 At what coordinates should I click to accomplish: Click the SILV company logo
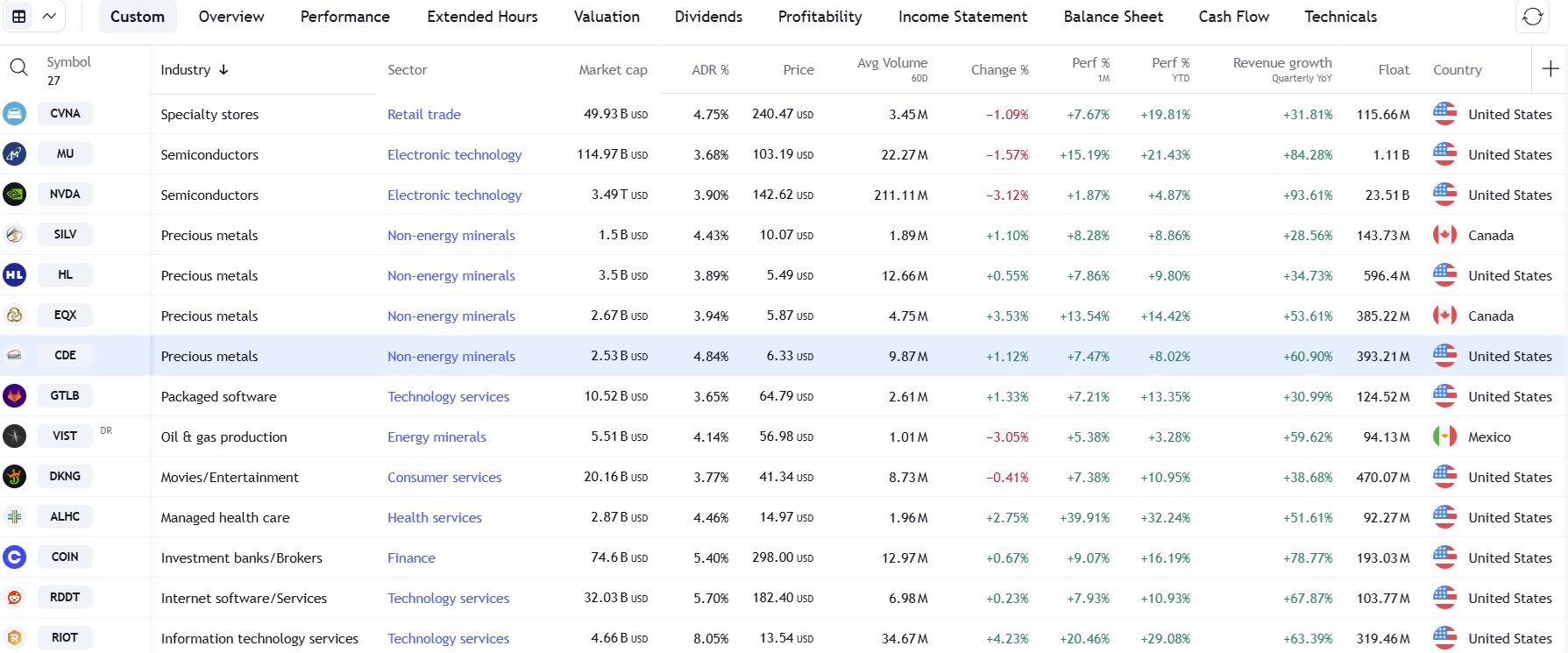point(14,235)
